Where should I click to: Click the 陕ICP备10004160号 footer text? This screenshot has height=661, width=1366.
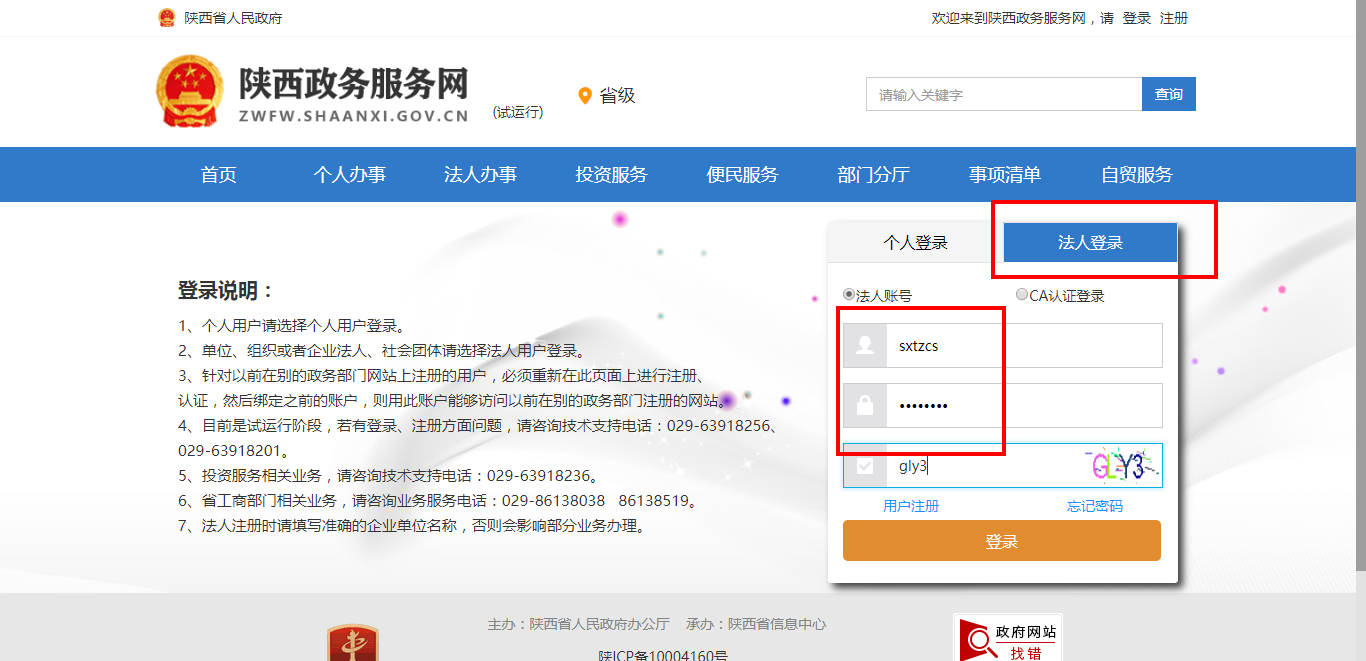click(663, 655)
